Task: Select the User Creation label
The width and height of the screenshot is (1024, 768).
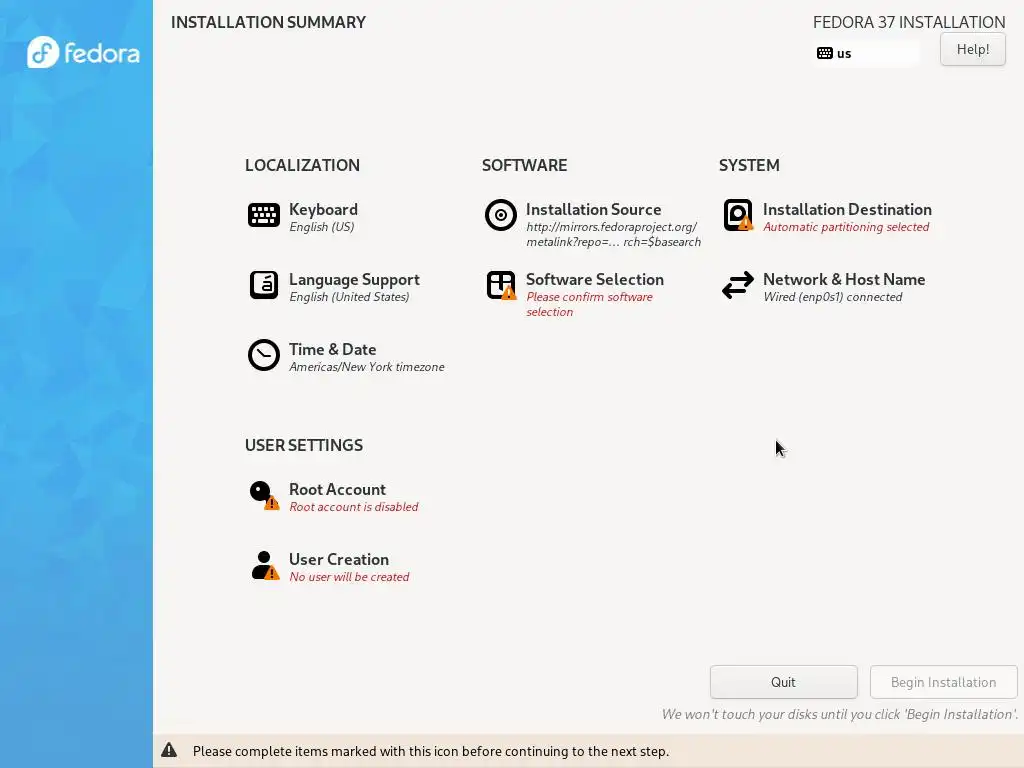Action: click(x=339, y=560)
